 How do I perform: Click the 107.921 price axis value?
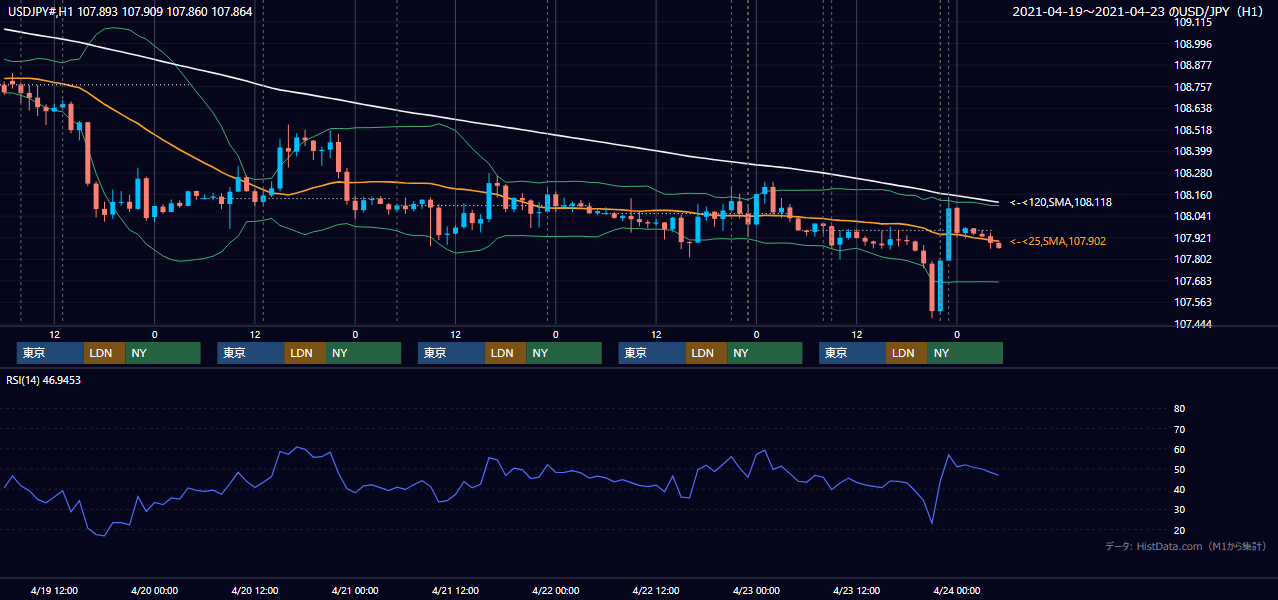(1193, 238)
